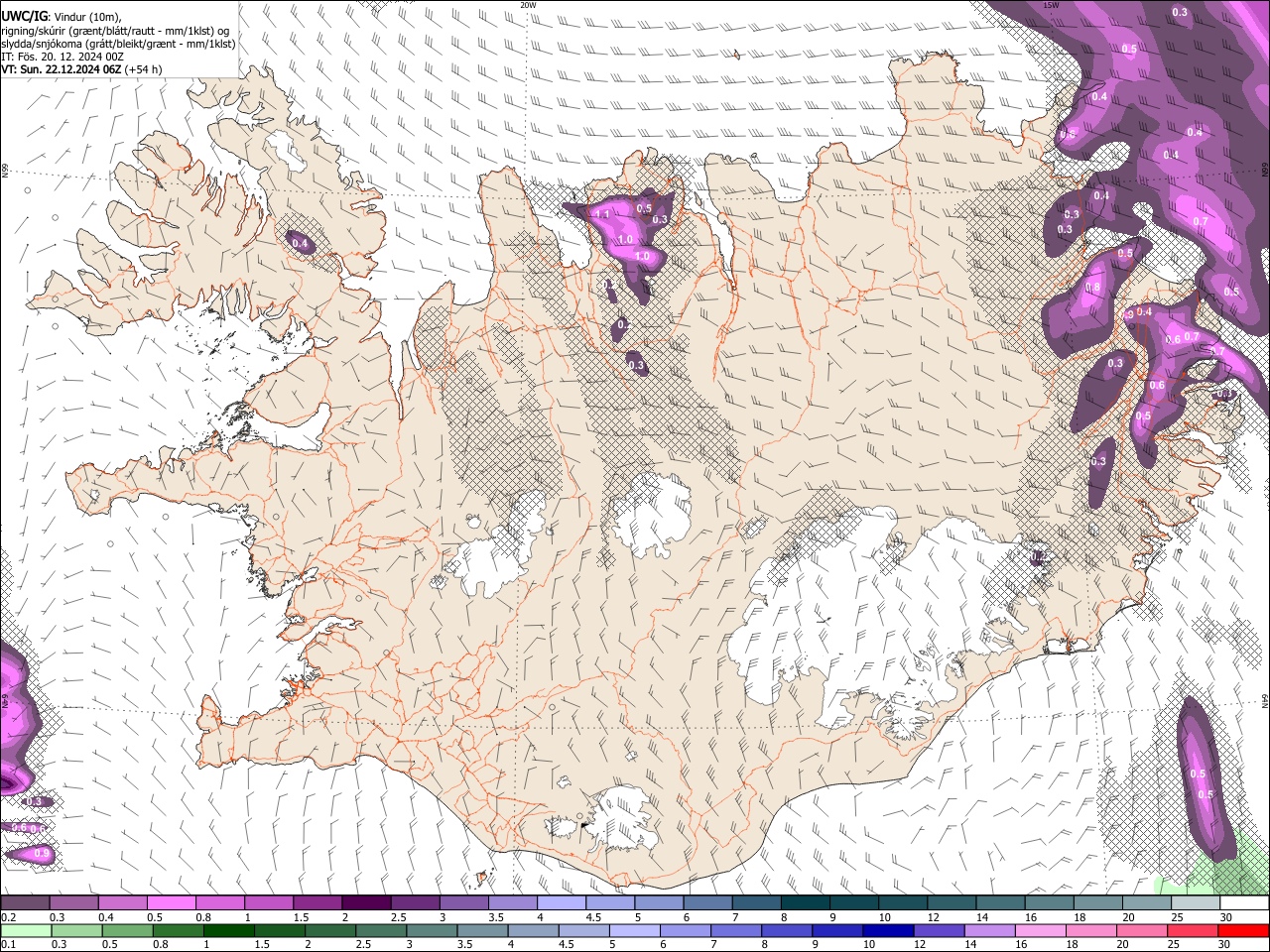Click the '1.1' precipitation value on the map
1270x952 pixels.
(x=601, y=214)
